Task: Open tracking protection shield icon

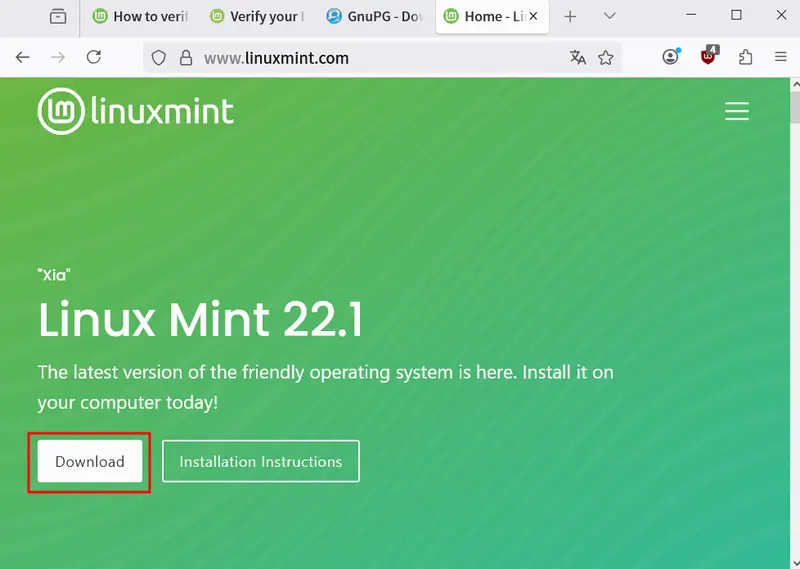Action: [x=159, y=58]
